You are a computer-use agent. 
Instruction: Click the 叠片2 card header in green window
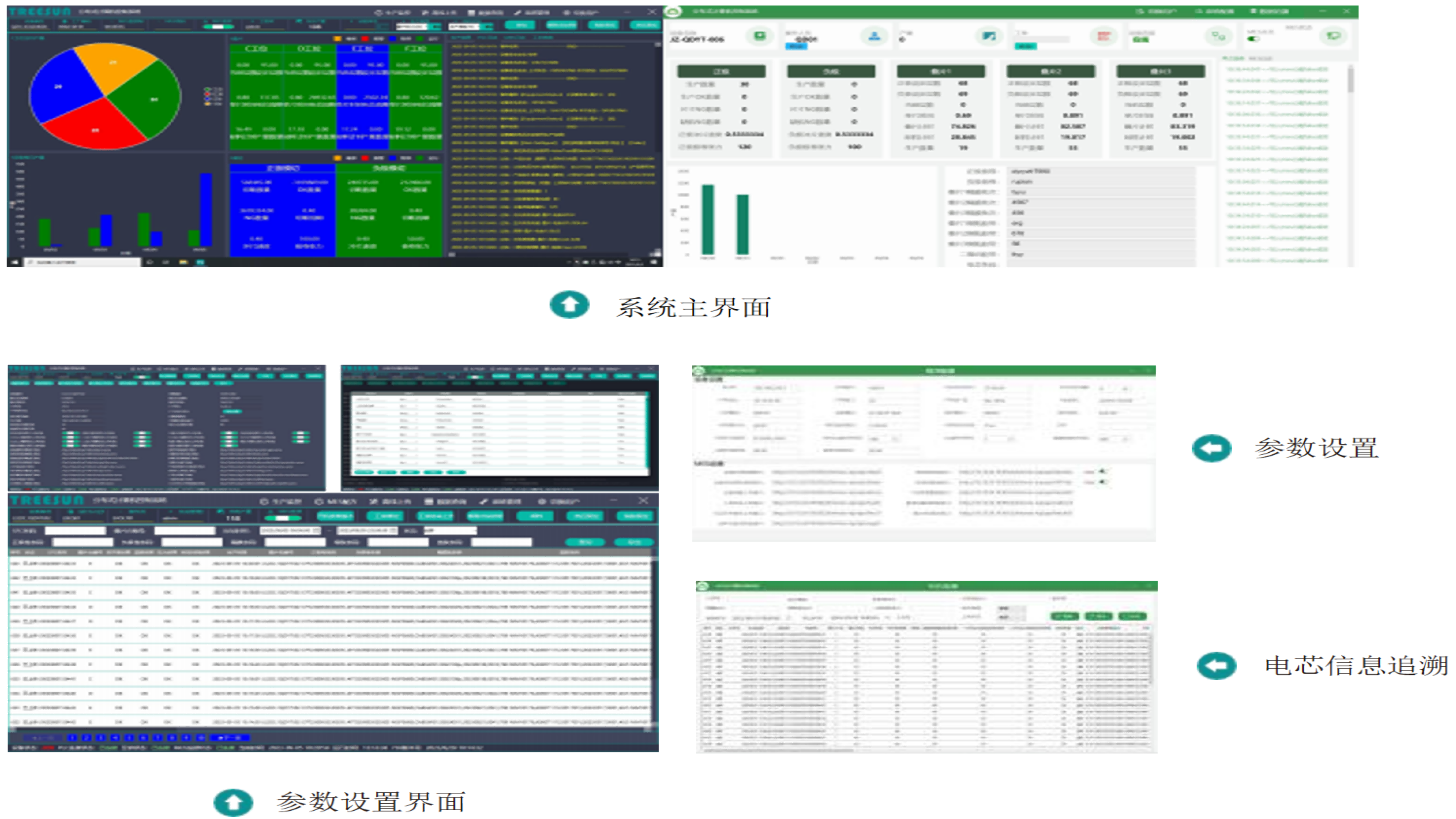[1051, 71]
